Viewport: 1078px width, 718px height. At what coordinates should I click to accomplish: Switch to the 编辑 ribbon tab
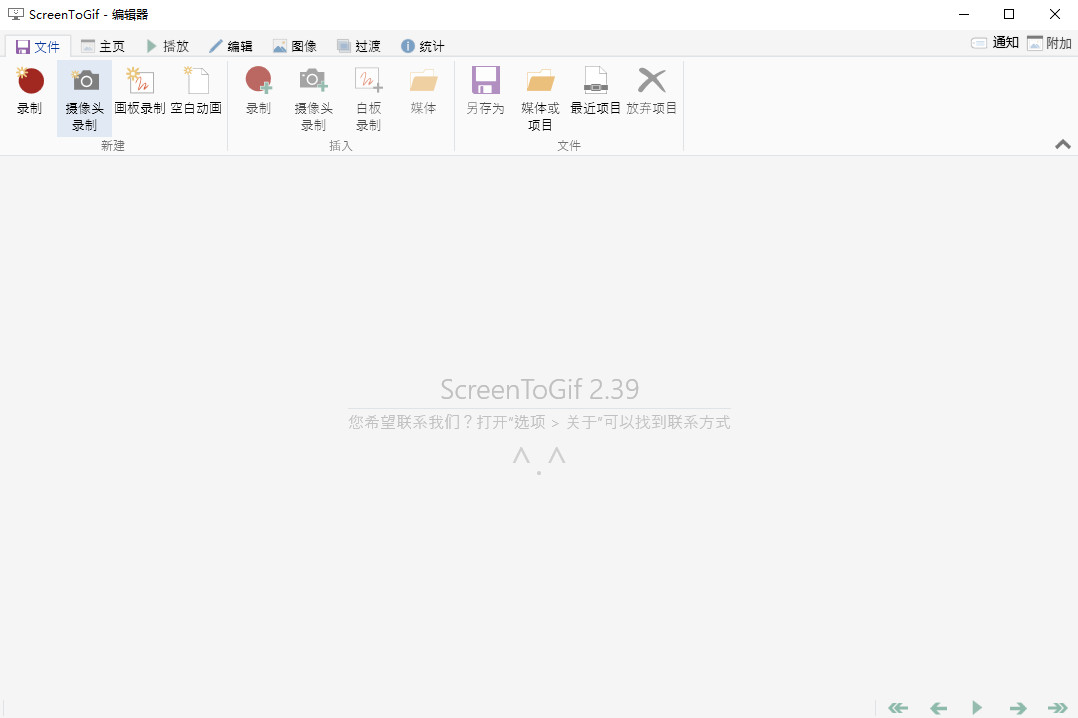tap(231, 45)
